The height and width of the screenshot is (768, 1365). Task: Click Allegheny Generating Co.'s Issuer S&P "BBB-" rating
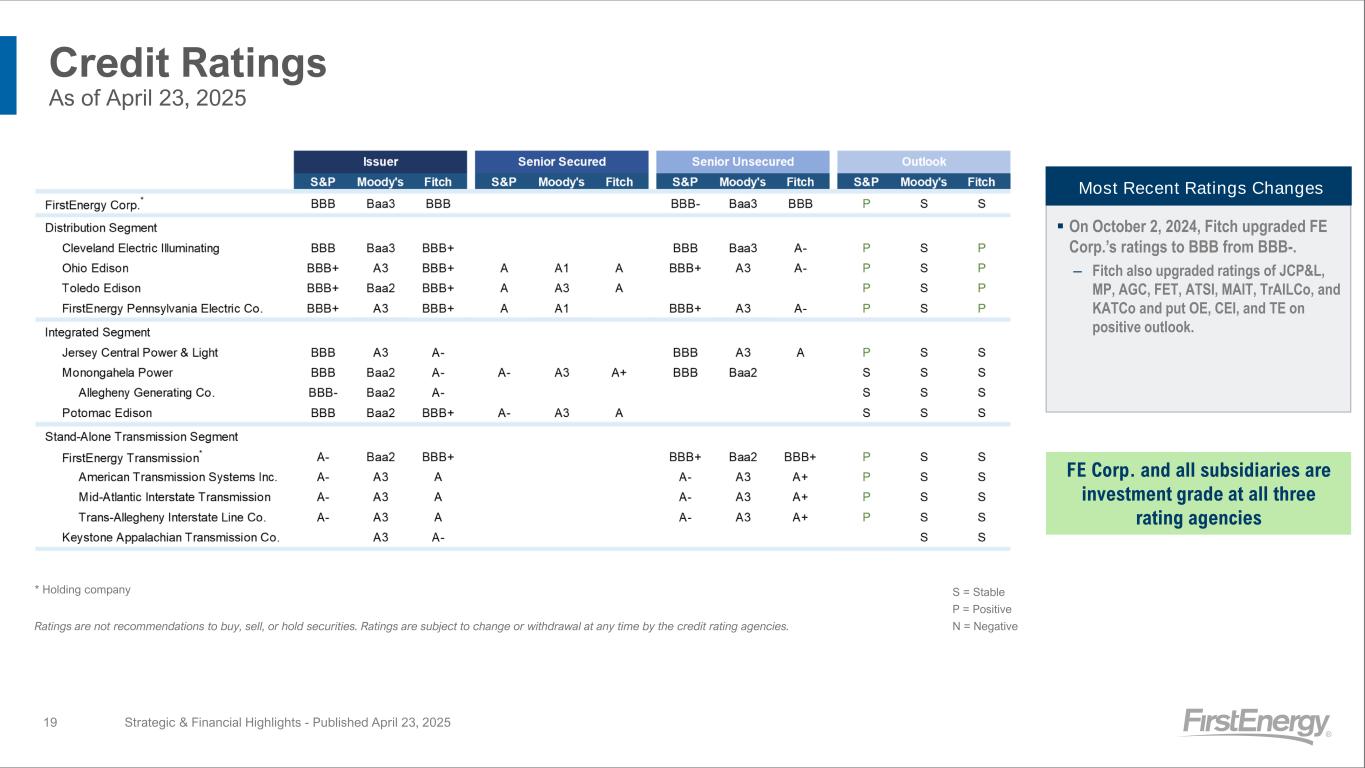click(323, 392)
